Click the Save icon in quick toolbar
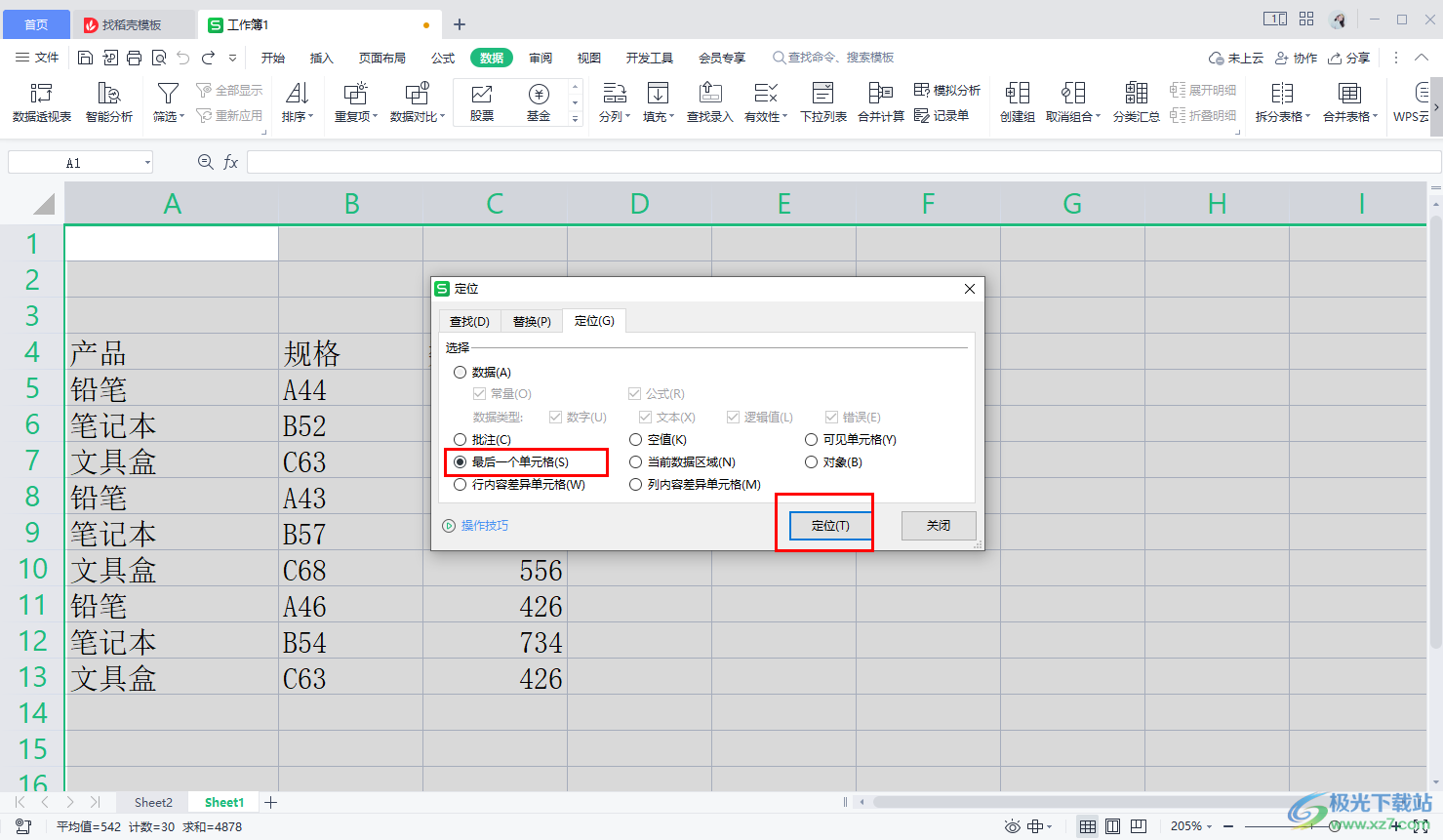This screenshot has width=1443, height=840. tap(85, 58)
